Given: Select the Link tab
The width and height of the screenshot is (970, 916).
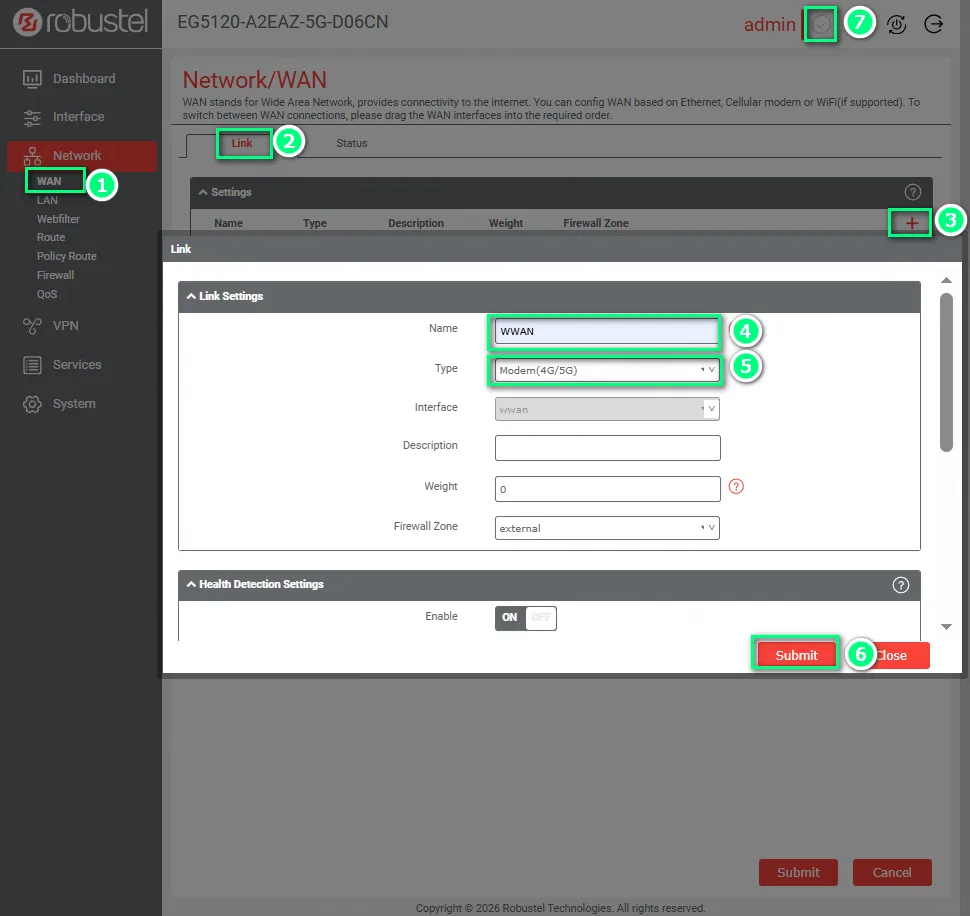Looking at the screenshot, I should click(242, 143).
